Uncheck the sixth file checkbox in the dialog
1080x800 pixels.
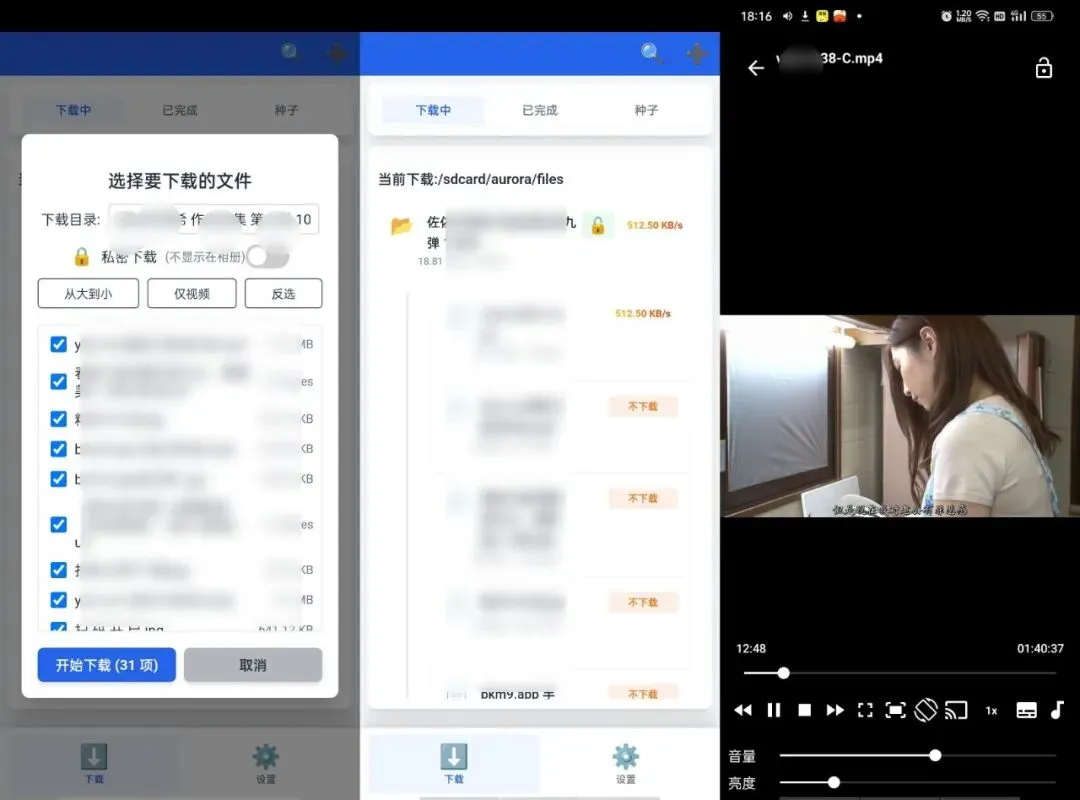[59, 524]
